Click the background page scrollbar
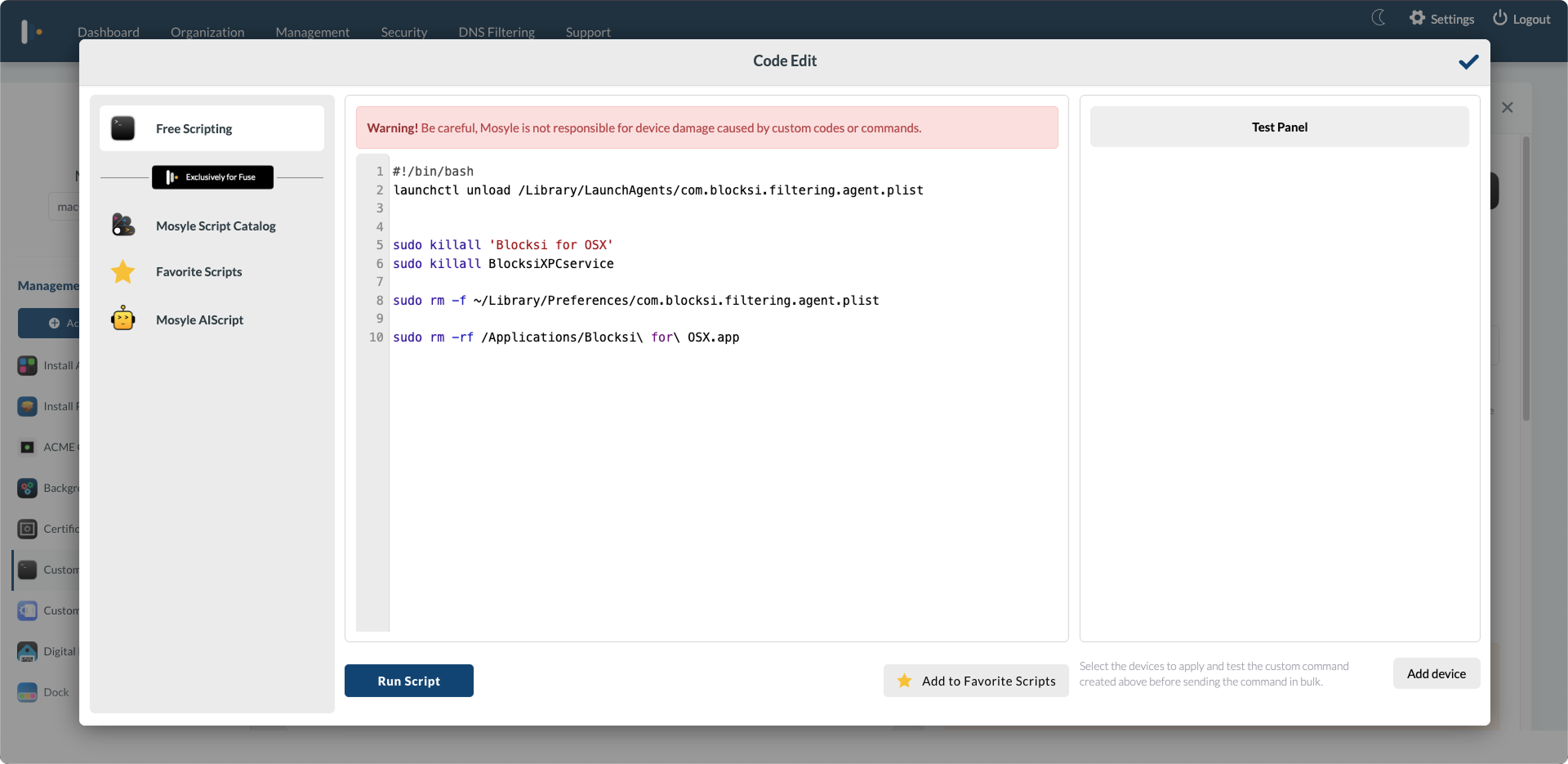 pyautogui.click(x=1526, y=278)
